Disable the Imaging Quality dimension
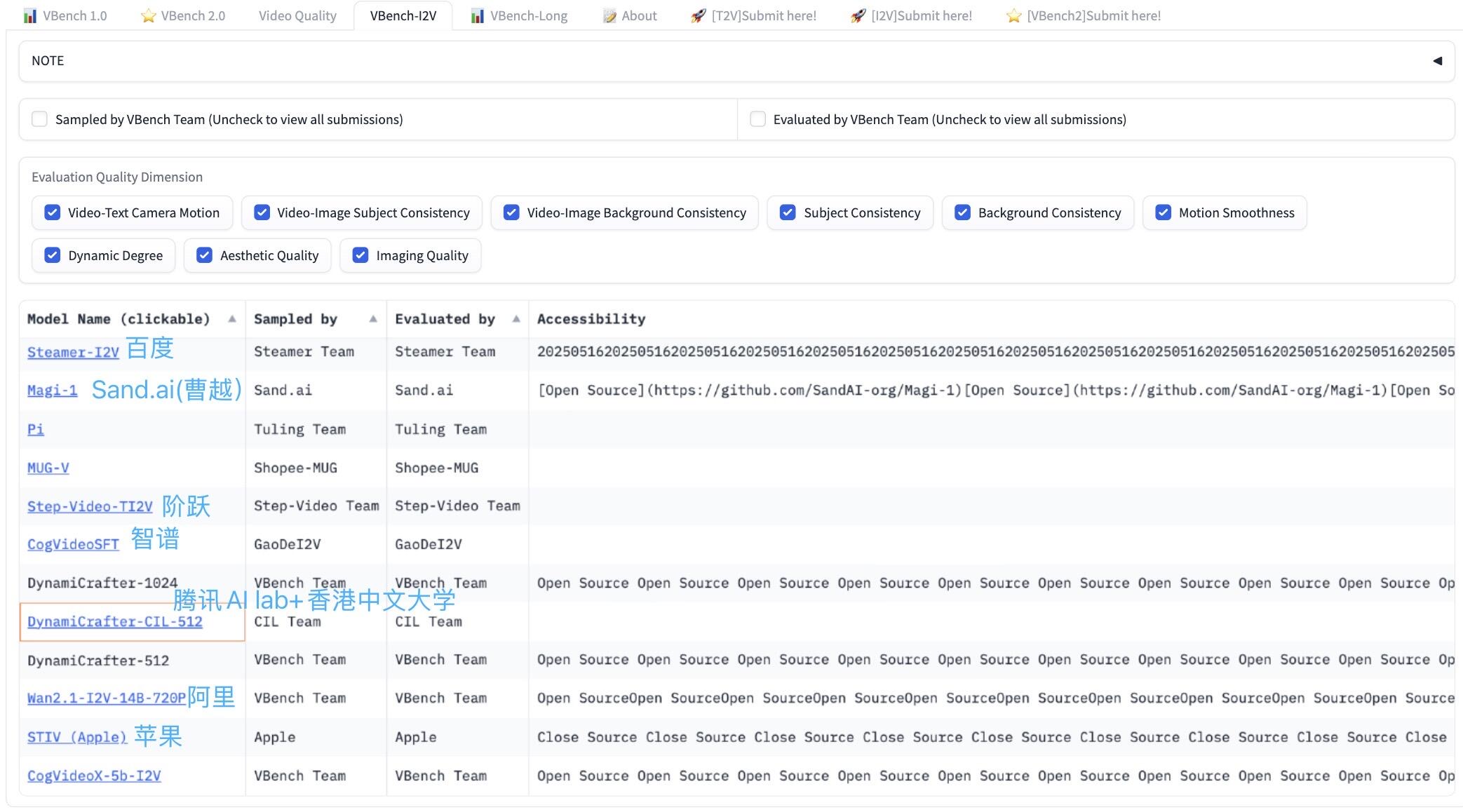This screenshot has width=1463, height=812. 360,255
